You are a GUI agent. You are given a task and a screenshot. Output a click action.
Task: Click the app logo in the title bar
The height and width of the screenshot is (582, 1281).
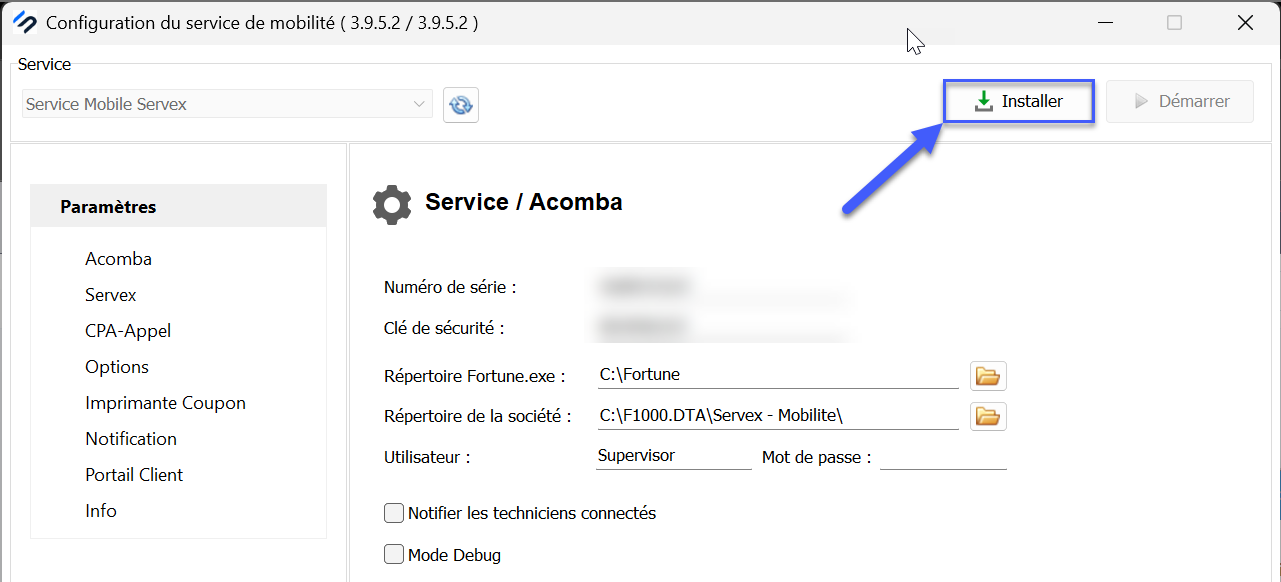point(25,22)
